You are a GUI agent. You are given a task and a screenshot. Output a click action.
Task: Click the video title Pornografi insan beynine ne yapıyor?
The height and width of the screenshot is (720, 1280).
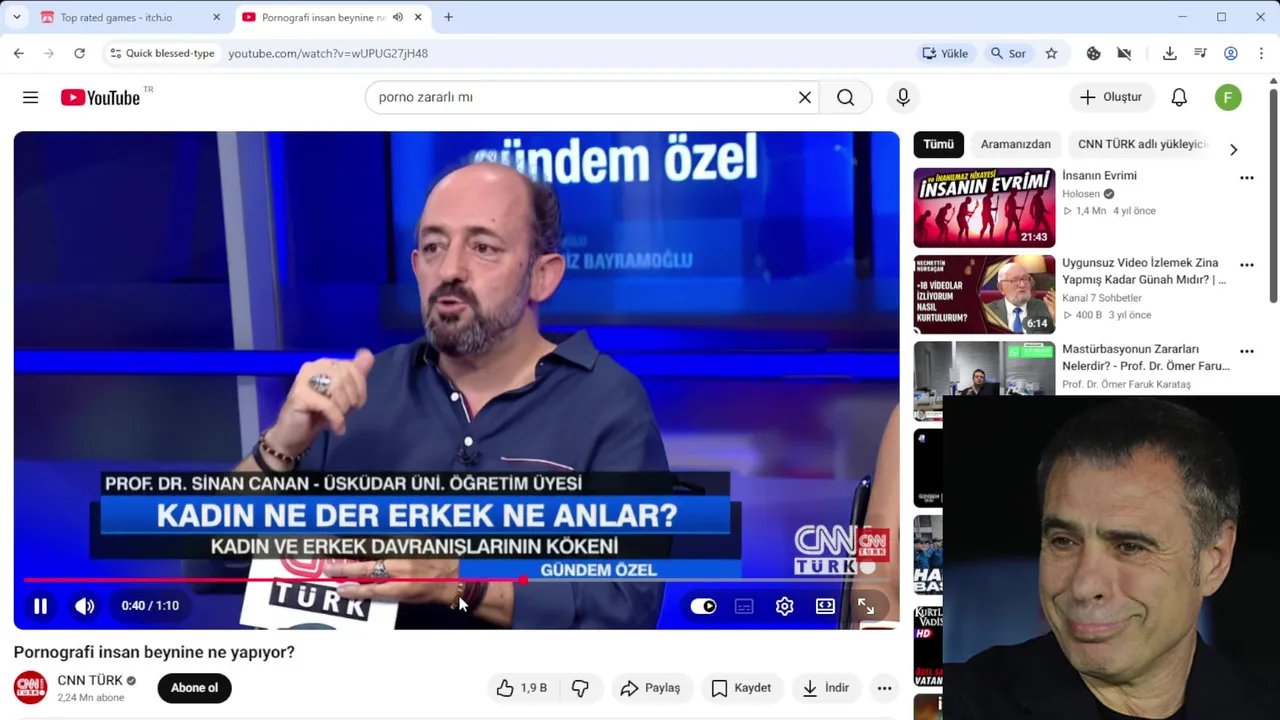tap(154, 652)
